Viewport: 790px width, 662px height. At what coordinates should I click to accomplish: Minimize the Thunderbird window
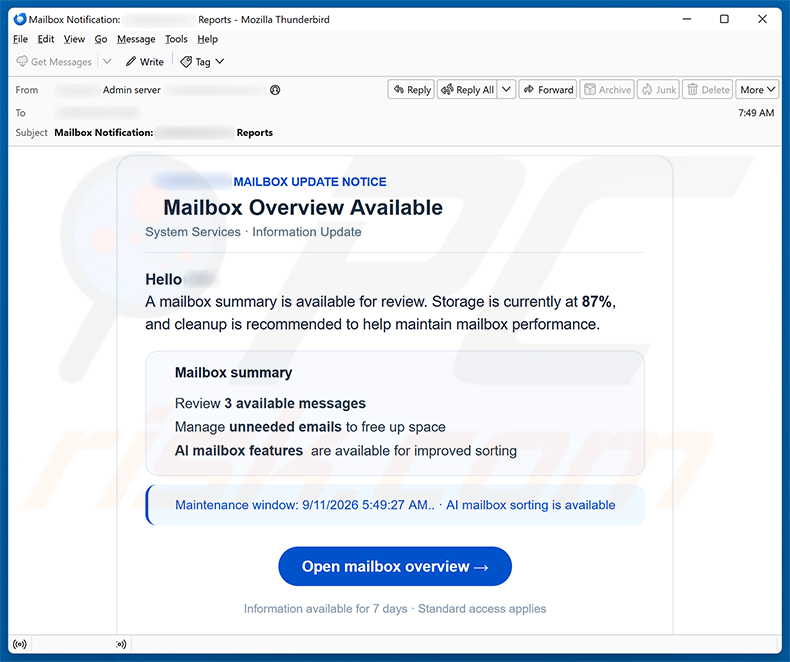tap(687, 19)
